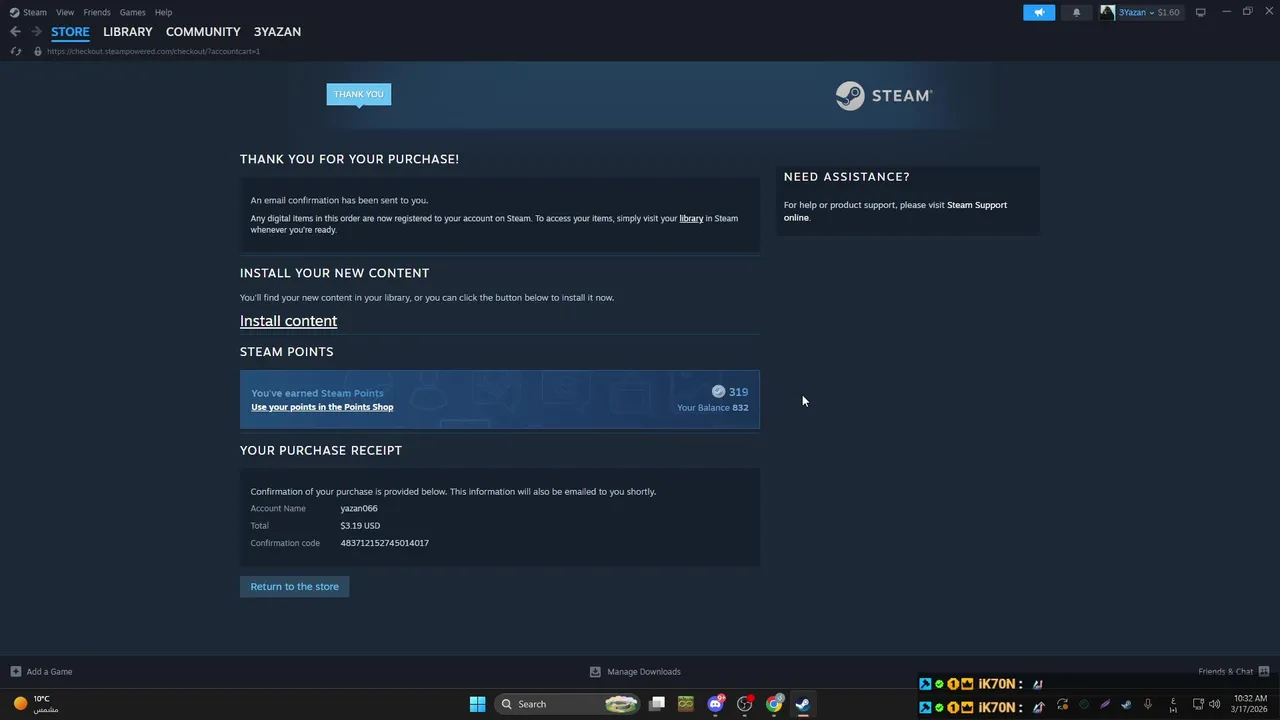Click the checkout URL text
The height and width of the screenshot is (720, 1280).
click(153, 51)
